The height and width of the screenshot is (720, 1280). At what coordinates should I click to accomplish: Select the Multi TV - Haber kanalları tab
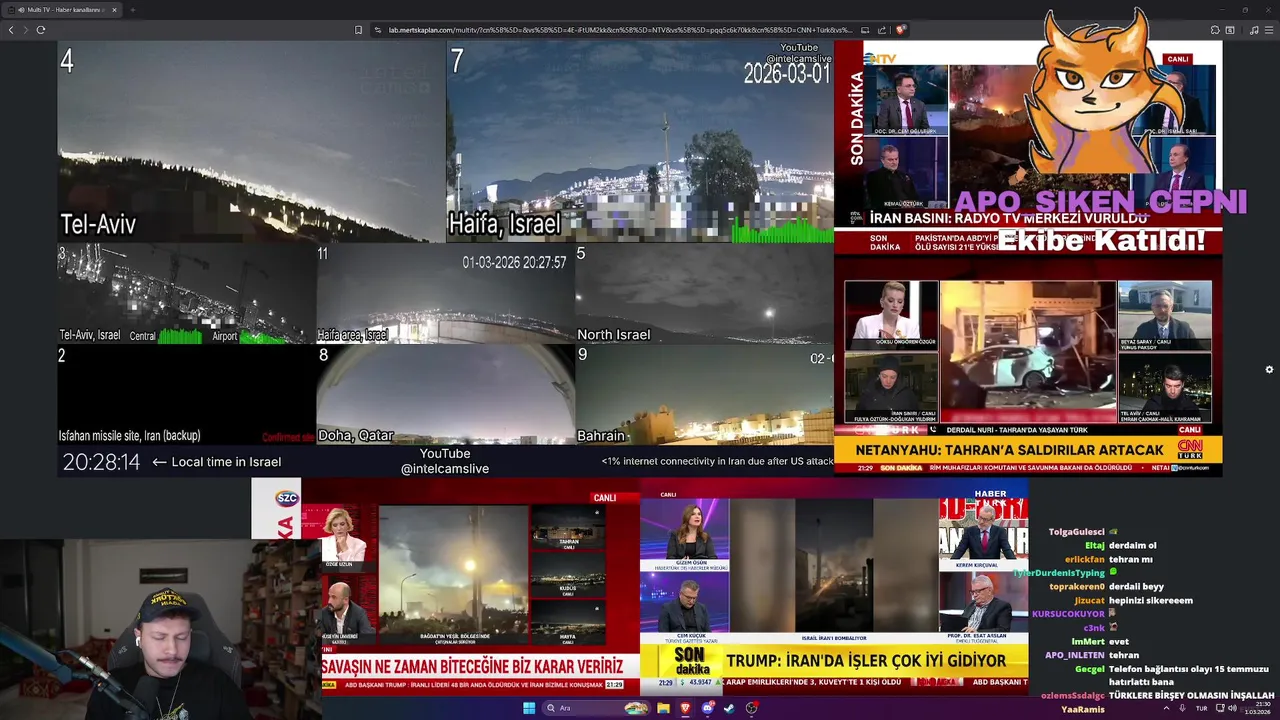pos(64,10)
